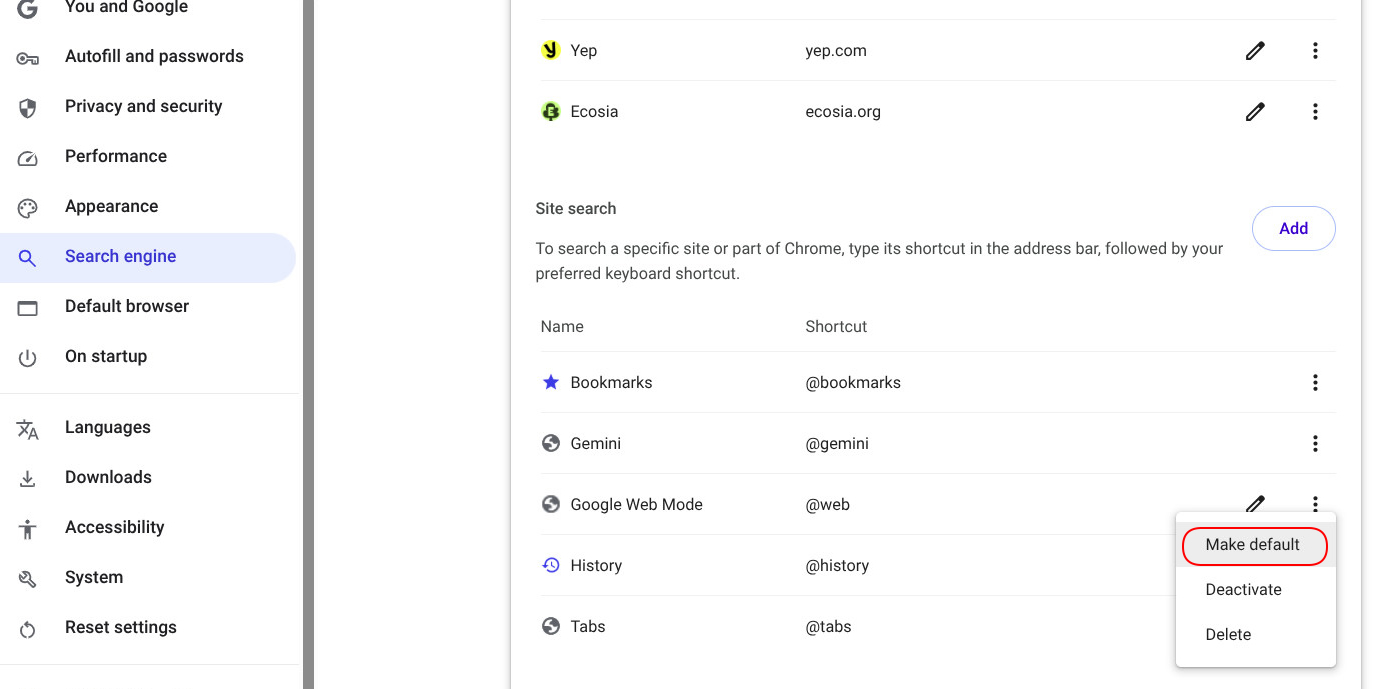The width and height of the screenshot is (1400, 689).
Task: Click the pencil edit icon for Ecosia
Action: point(1255,111)
